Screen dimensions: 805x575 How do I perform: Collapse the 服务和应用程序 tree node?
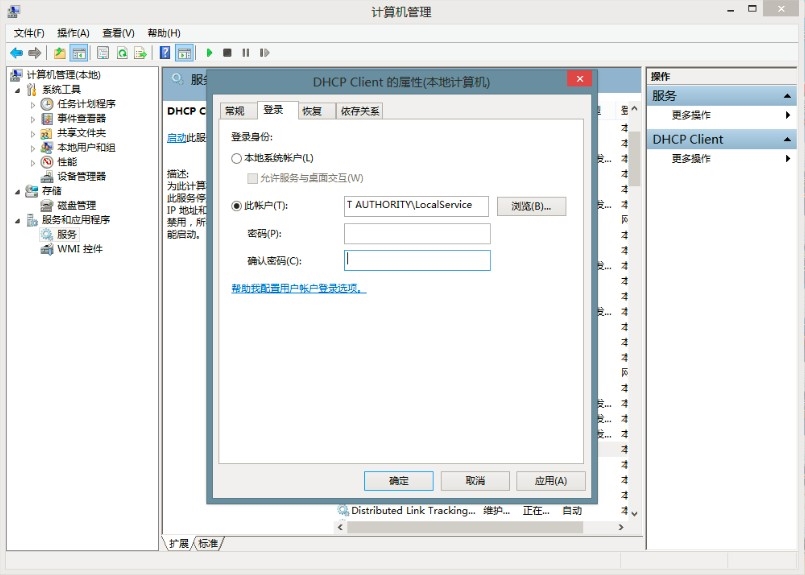pyautogui.click(x=17, y=220)
